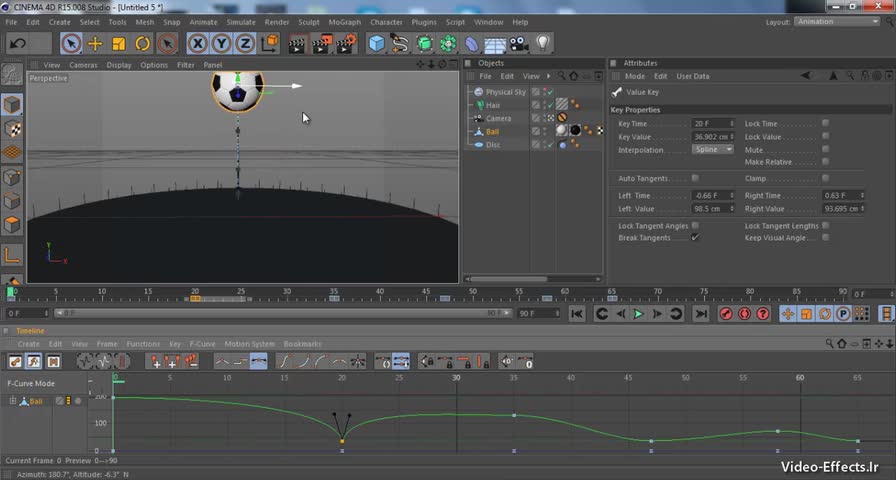Open the MoGraph menu

tap(344, 21)
